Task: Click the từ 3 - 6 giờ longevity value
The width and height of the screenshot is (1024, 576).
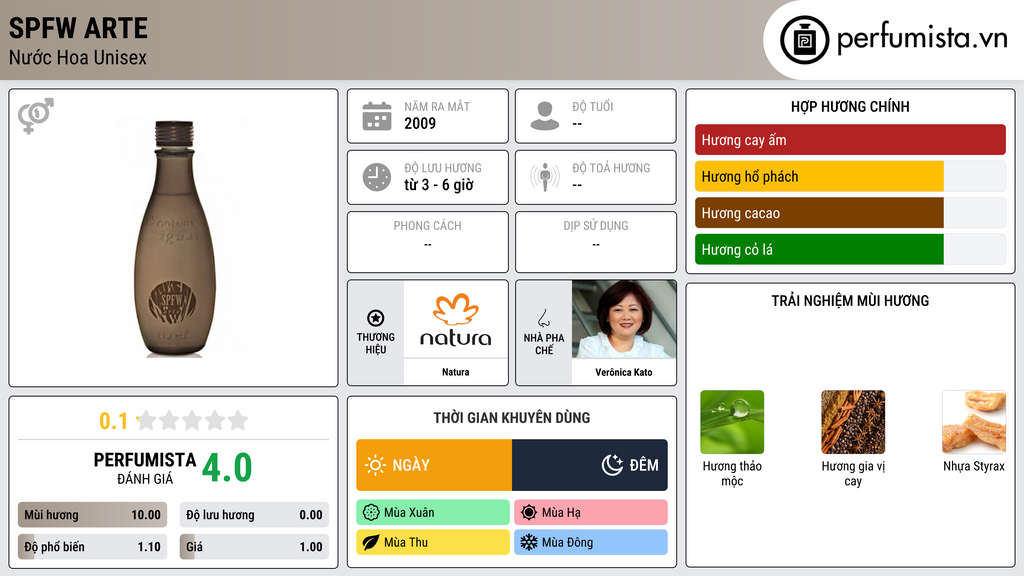Action: pos(439,185)
